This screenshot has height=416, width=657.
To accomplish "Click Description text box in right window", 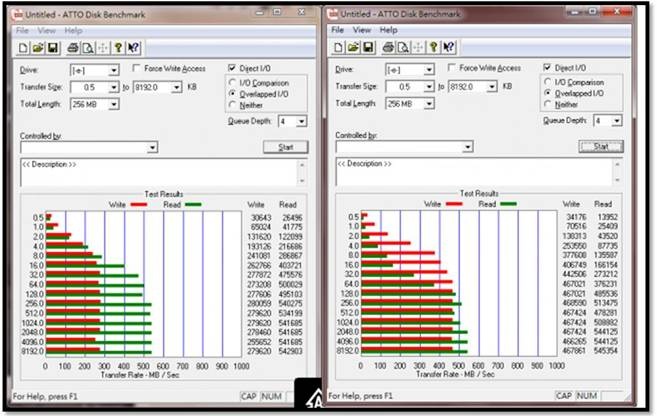I will pos(474,172).
